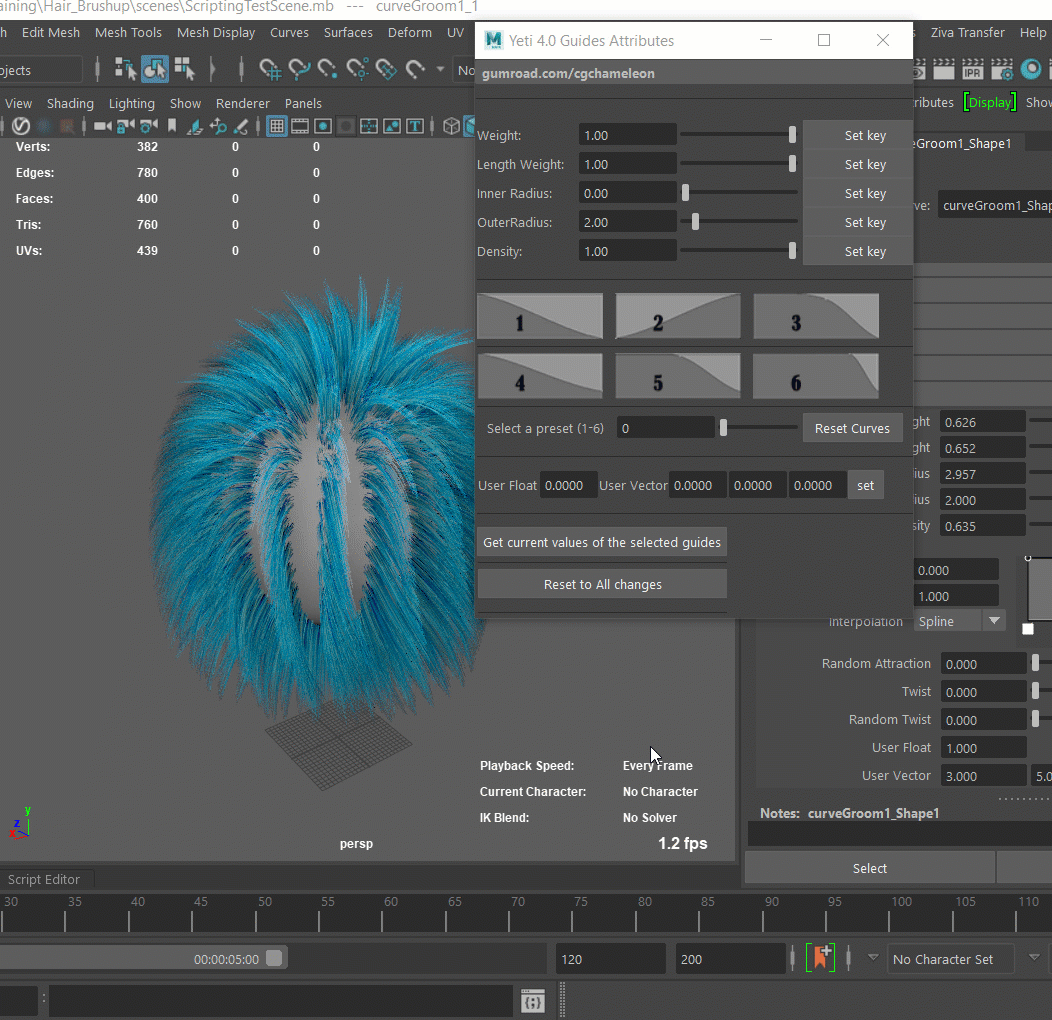Toggle safe title display icon
This screenshot has width=1052, height=1020.
click(415, 125)
